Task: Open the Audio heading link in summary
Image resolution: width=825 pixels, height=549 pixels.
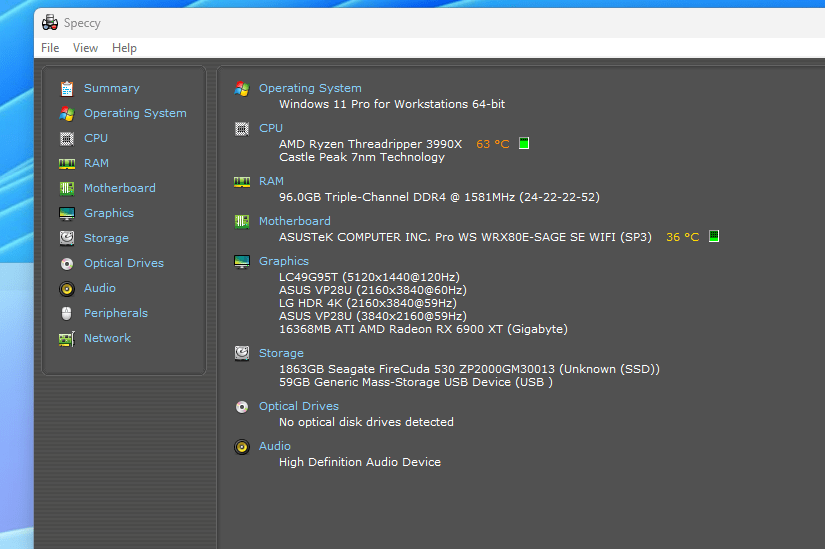Action: point(275,446)
